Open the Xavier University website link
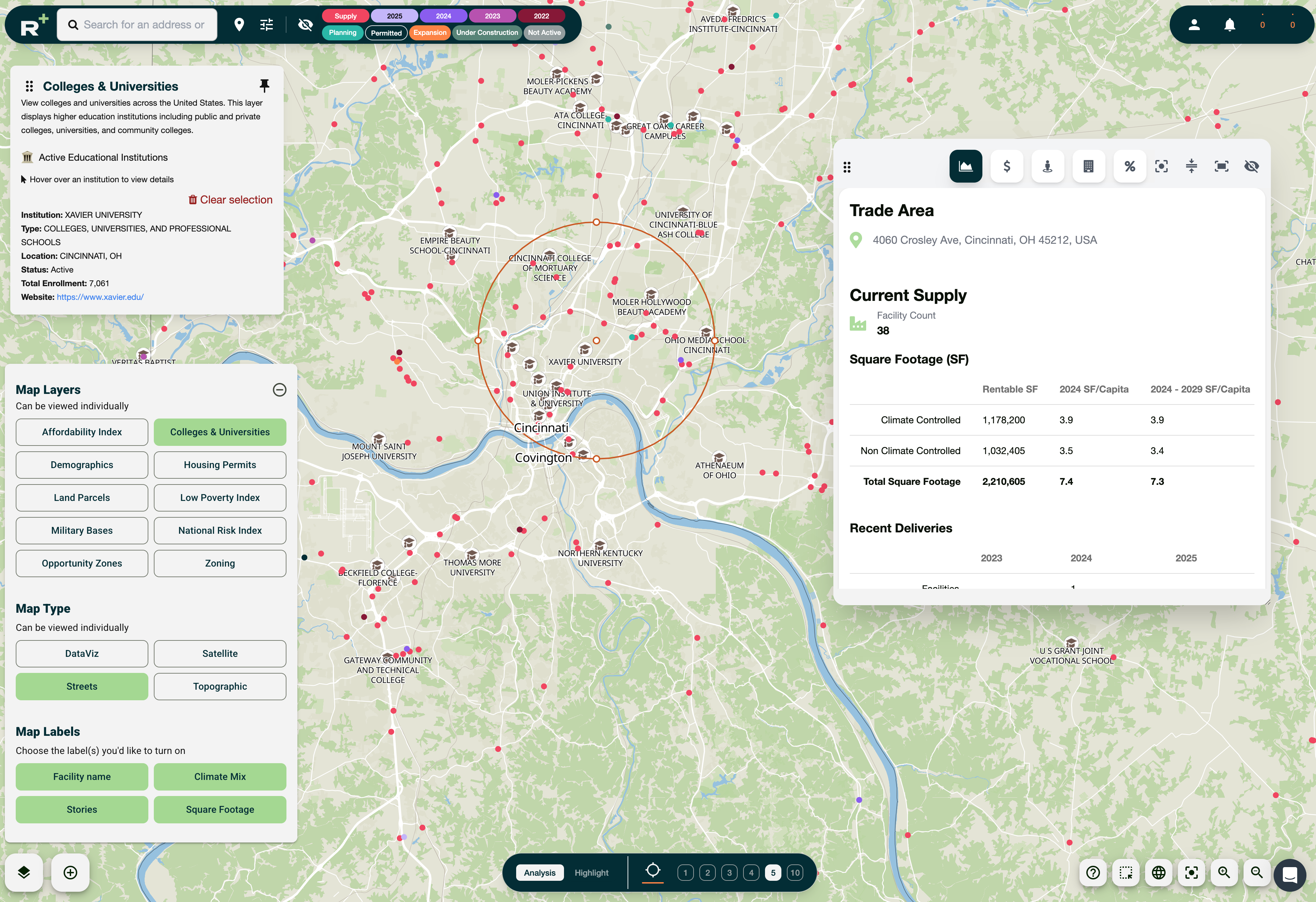Screen dimensions: 1316x902 (100, 296)
